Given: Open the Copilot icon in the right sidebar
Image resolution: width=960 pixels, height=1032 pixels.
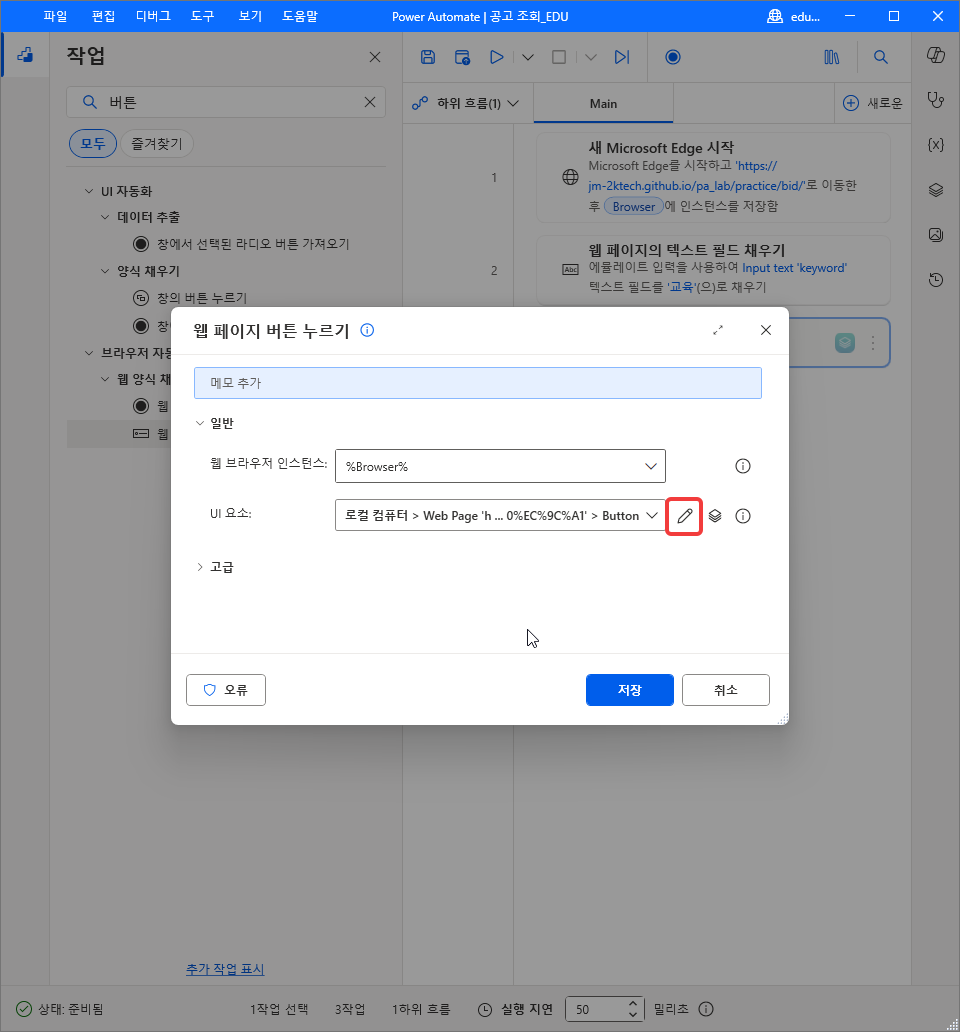Looking at the screenshot, I should pos(936,55).
